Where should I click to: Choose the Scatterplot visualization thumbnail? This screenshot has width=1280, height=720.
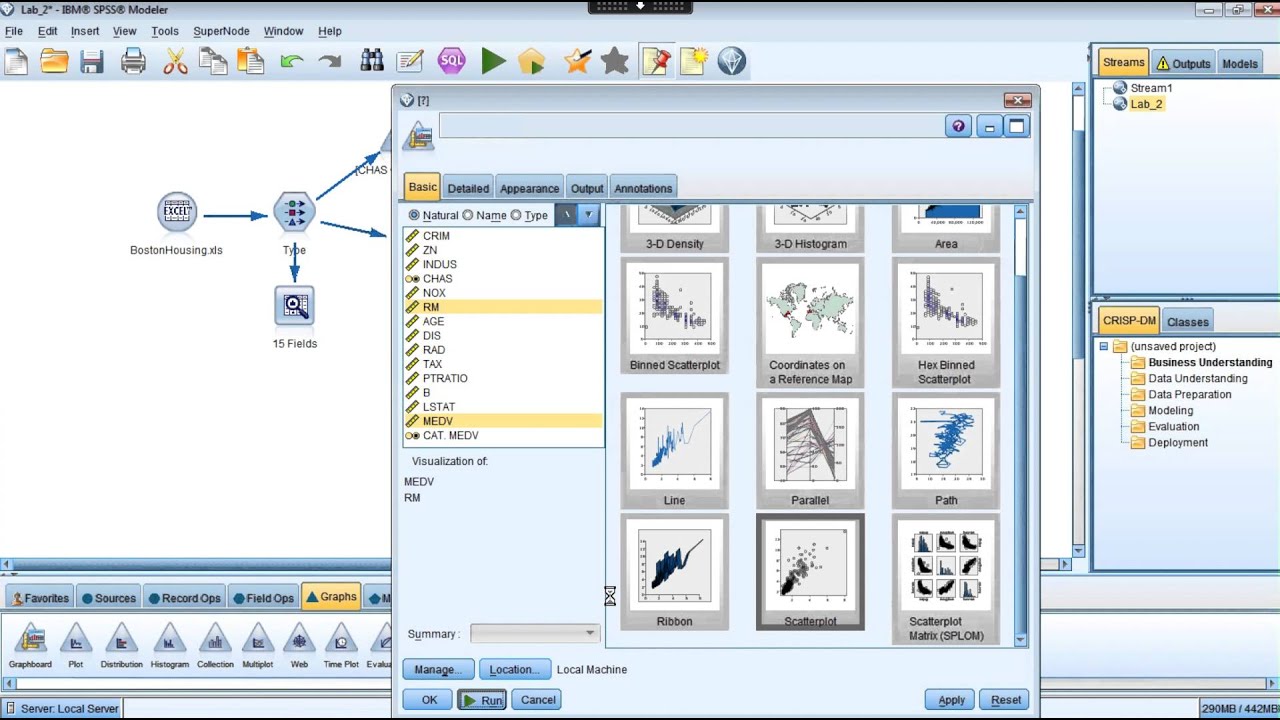coord(810,572)
